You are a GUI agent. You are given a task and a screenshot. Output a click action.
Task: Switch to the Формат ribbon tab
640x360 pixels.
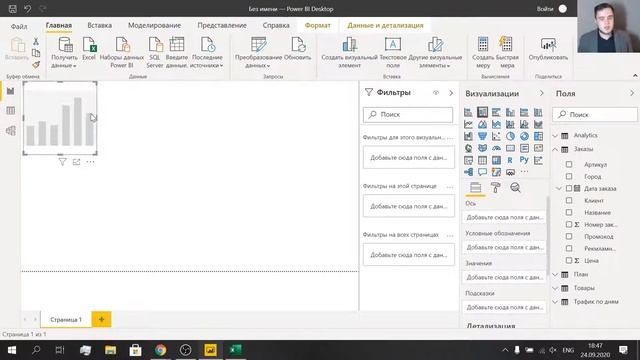pos(318,25)
